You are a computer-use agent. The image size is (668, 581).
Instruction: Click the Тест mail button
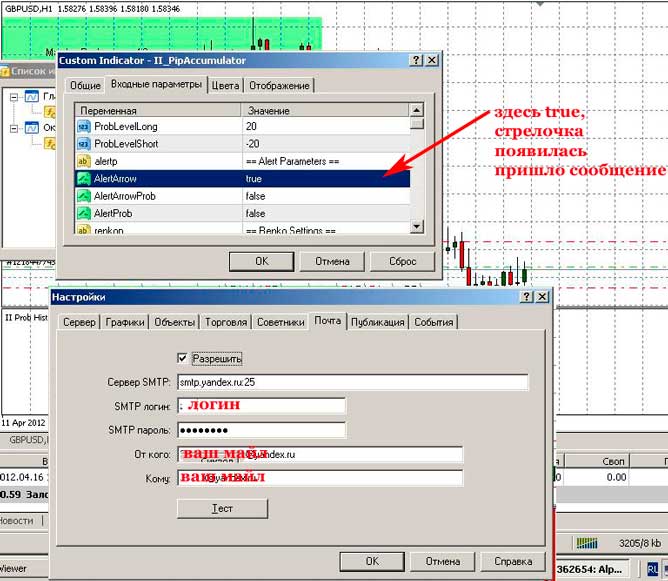(222, 508)
